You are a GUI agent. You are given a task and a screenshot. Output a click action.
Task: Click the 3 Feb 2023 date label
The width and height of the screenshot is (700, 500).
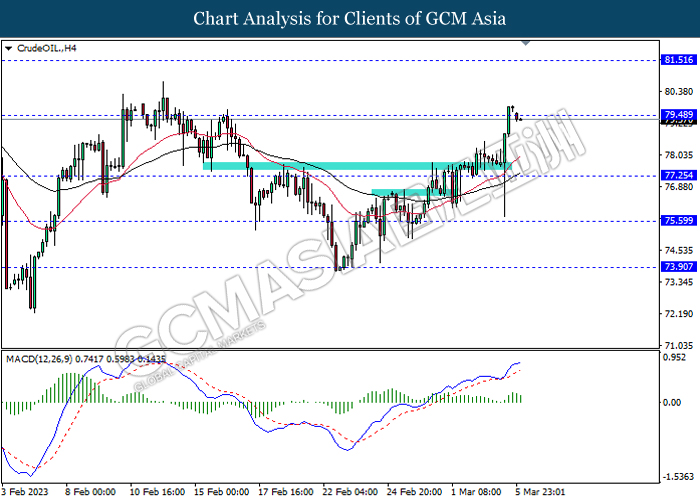tap(24, 492)
